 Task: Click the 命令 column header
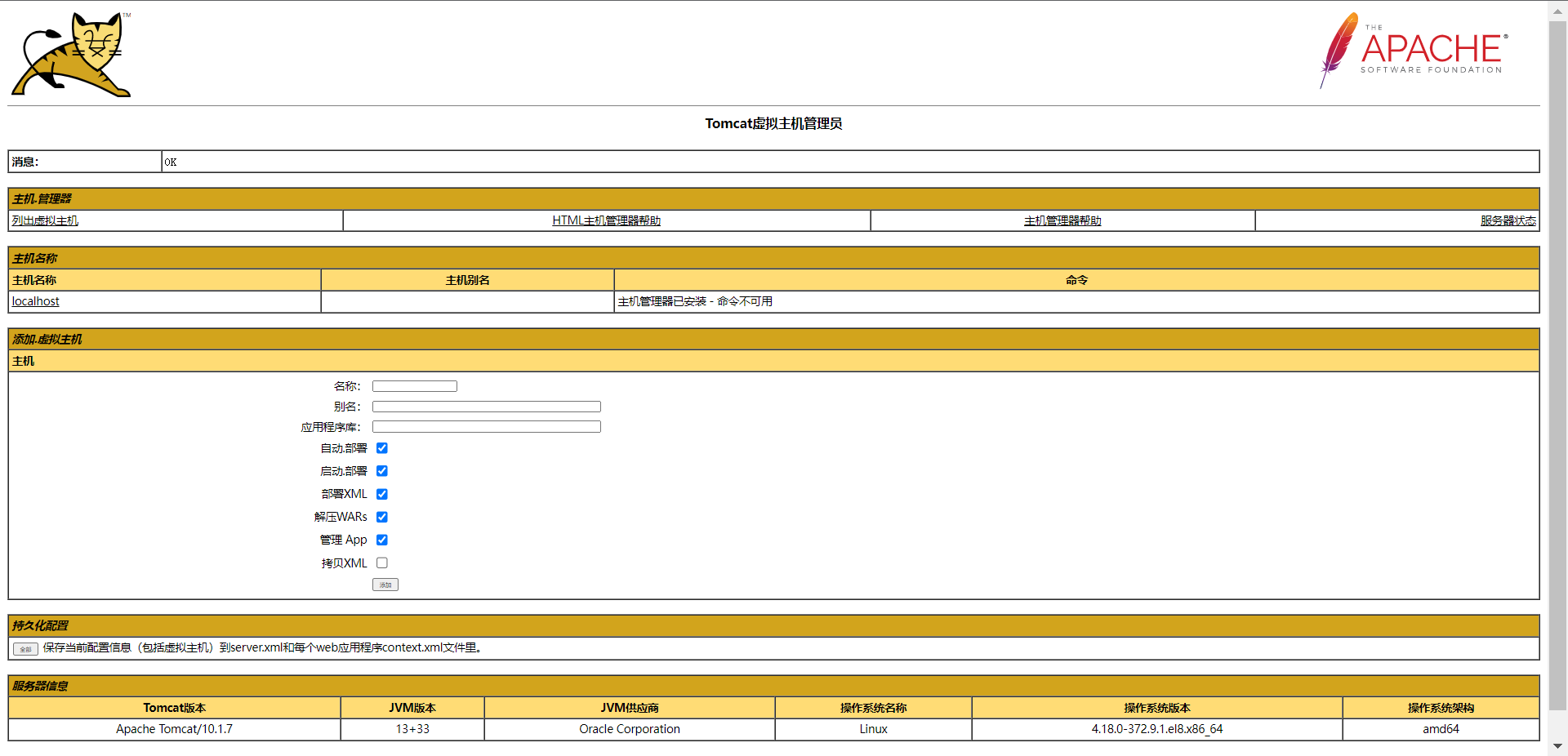pyautogui.click(x=1076, y=280)
